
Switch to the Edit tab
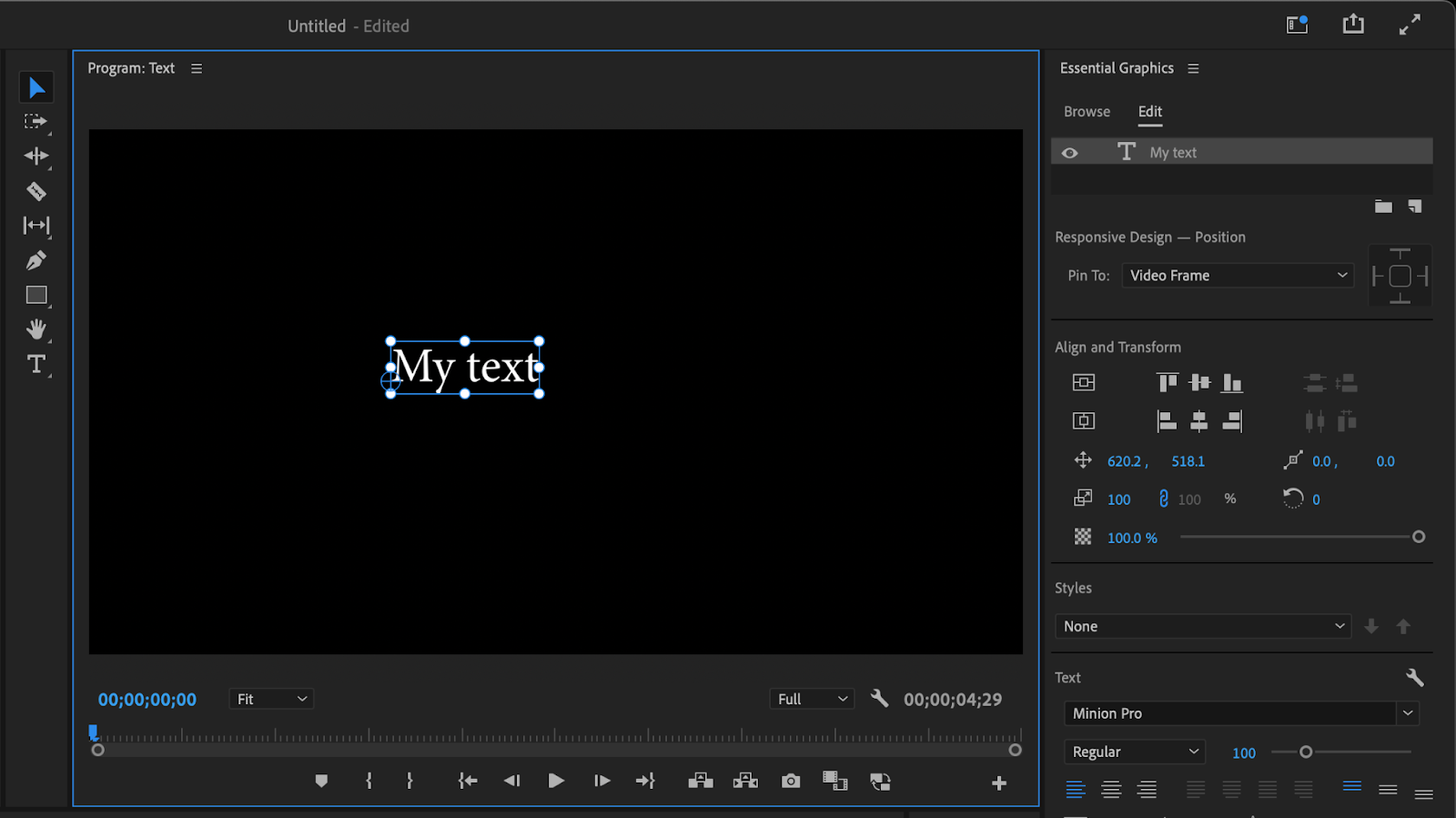1150,111
